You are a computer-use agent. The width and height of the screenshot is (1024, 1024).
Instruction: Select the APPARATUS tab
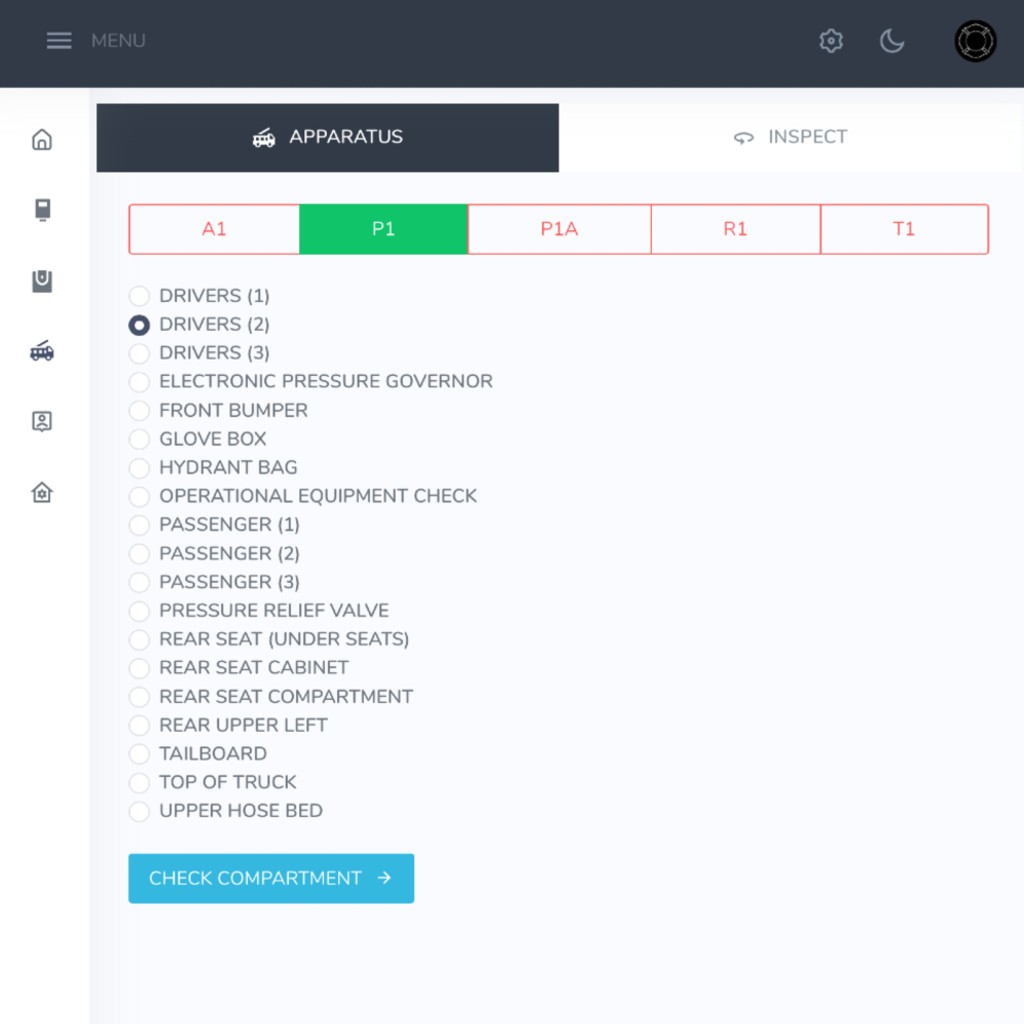click(x=327, y=137)
